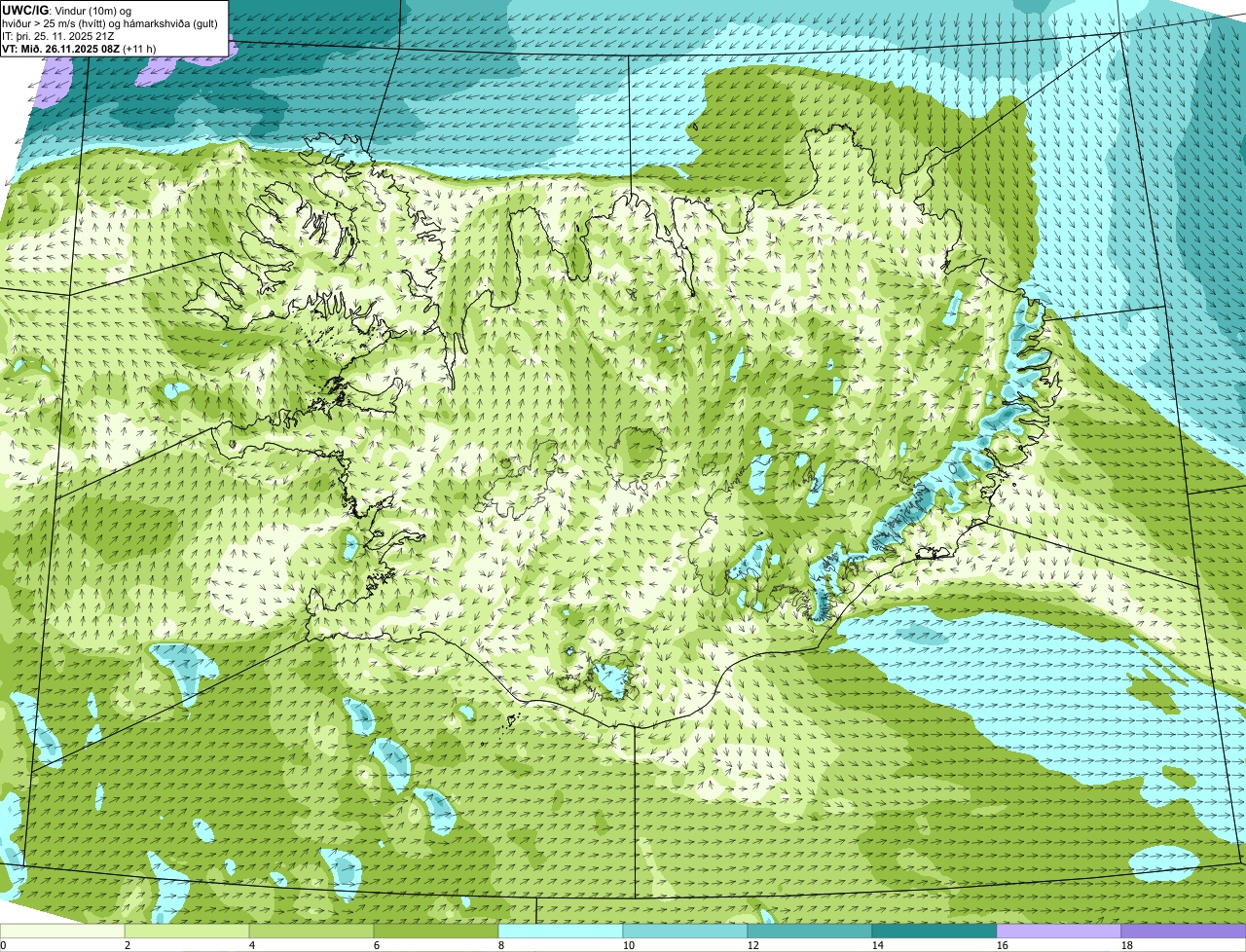
Task: Pick the 4–6 light green legend swatch
Action: coord(311,932)
